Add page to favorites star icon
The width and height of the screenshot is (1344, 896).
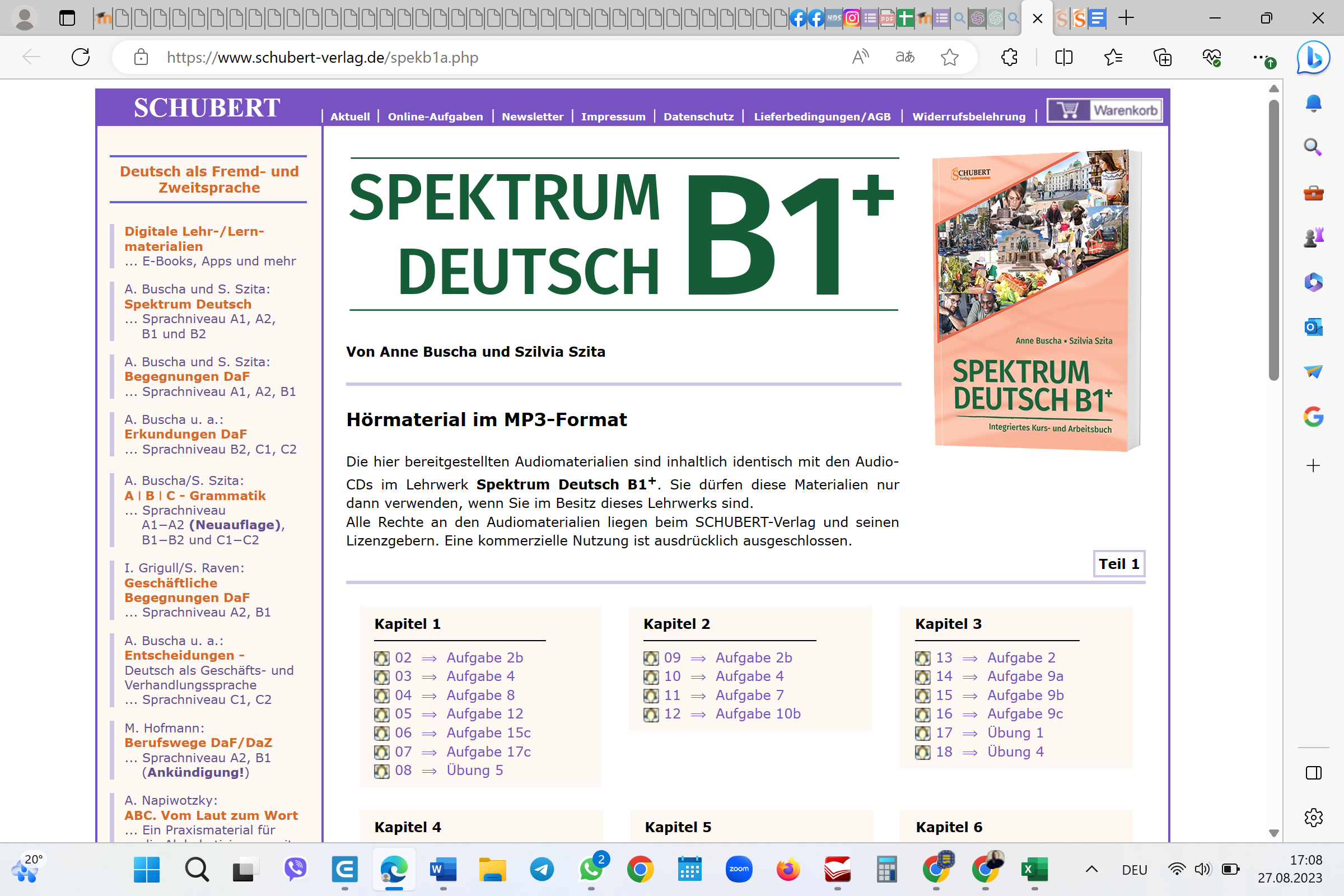(949, 57)
